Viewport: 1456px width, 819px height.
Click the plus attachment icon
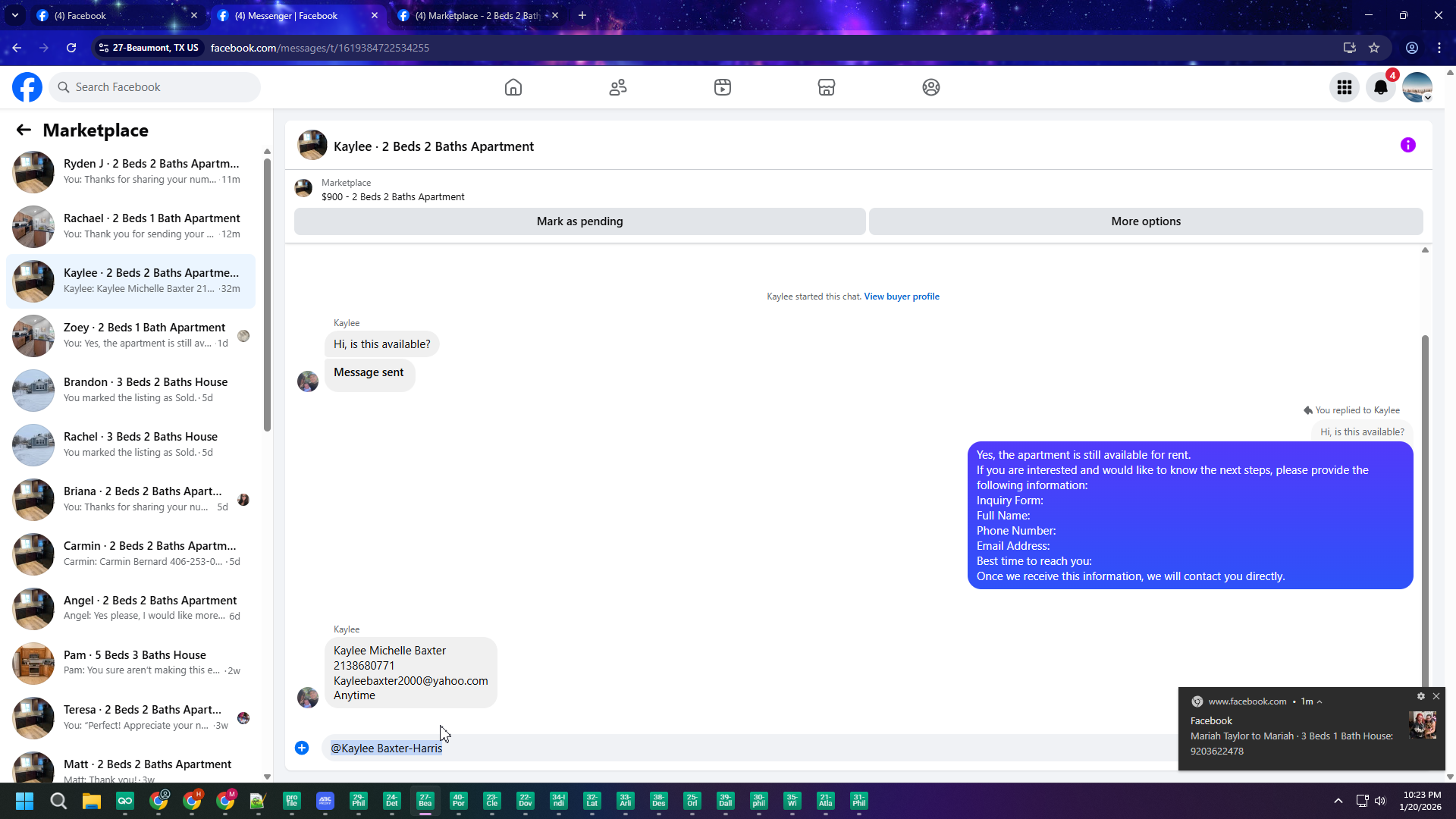pos(302,748)
